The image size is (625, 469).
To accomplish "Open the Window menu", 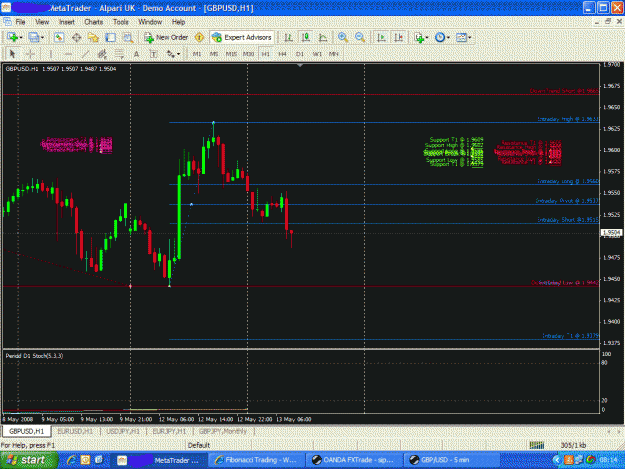I will coord(150,22).
